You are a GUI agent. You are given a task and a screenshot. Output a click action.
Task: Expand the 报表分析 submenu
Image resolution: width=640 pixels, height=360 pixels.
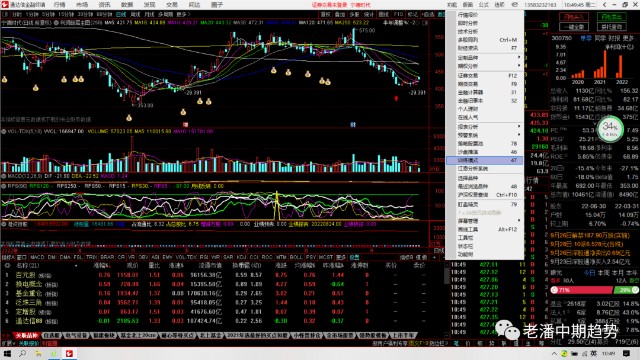point(485,127)
